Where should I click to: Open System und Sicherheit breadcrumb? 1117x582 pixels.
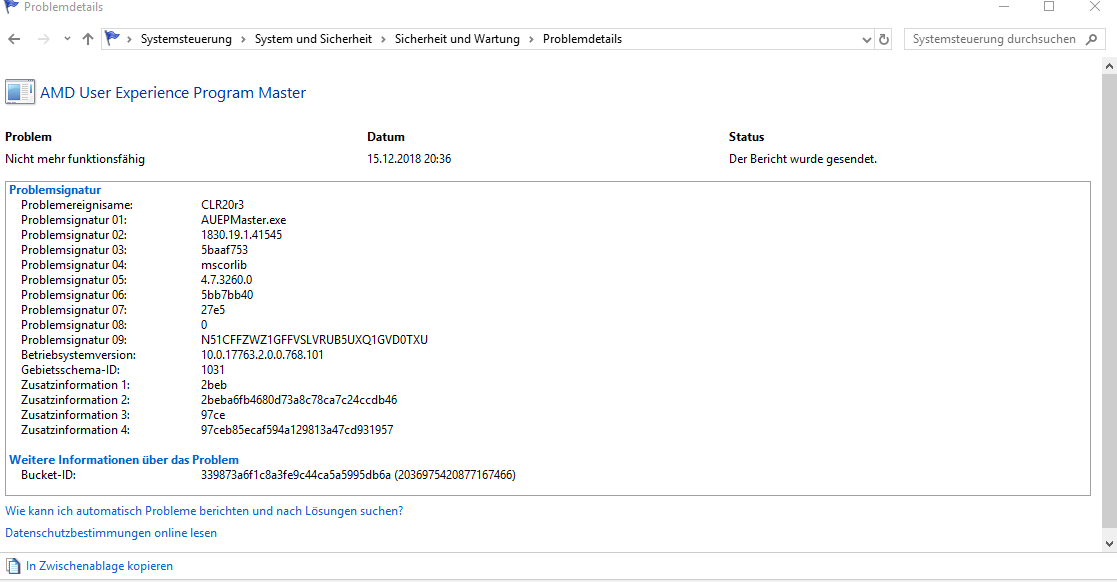(313, 39)
